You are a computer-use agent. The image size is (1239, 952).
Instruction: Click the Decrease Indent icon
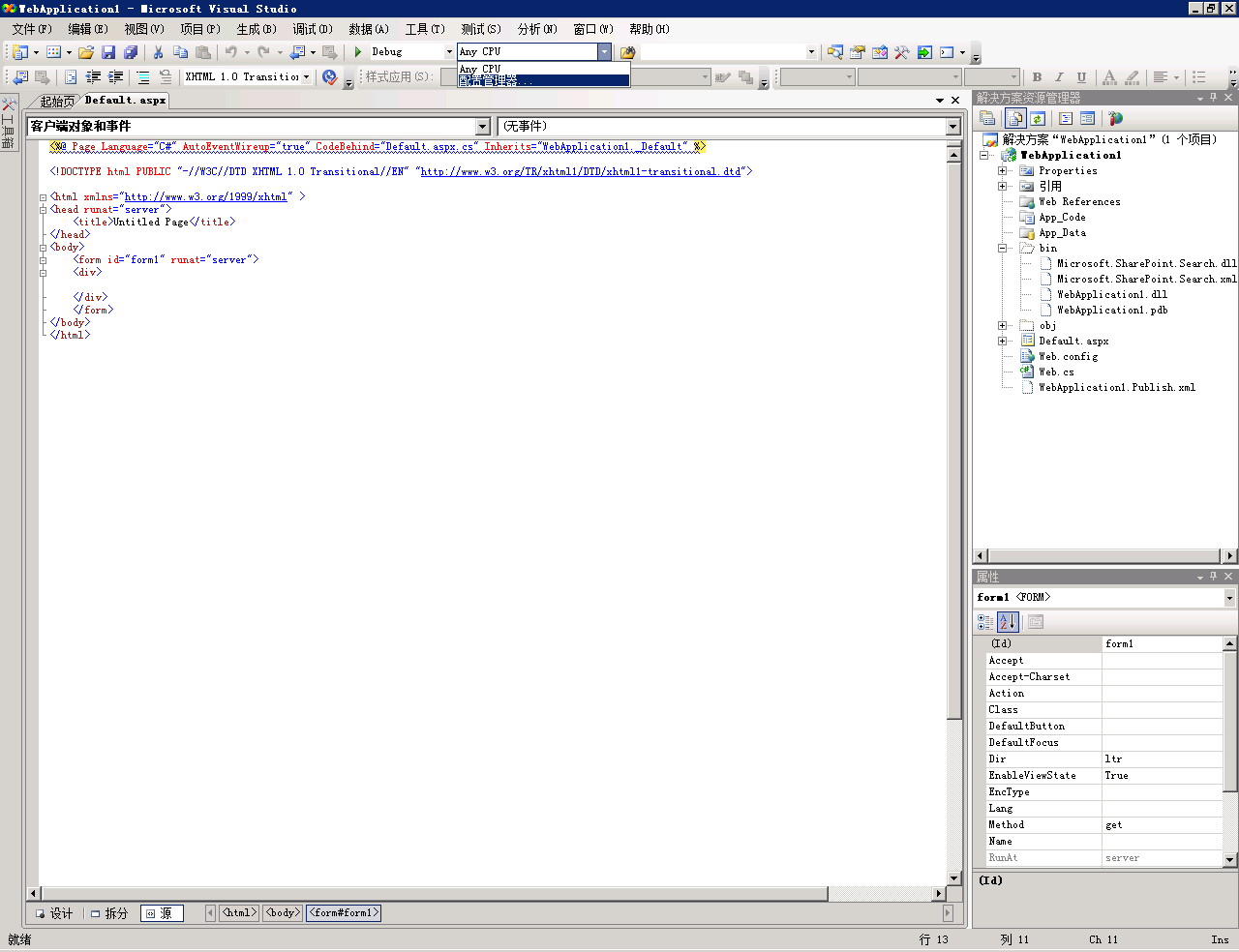[x=94, y=77]
